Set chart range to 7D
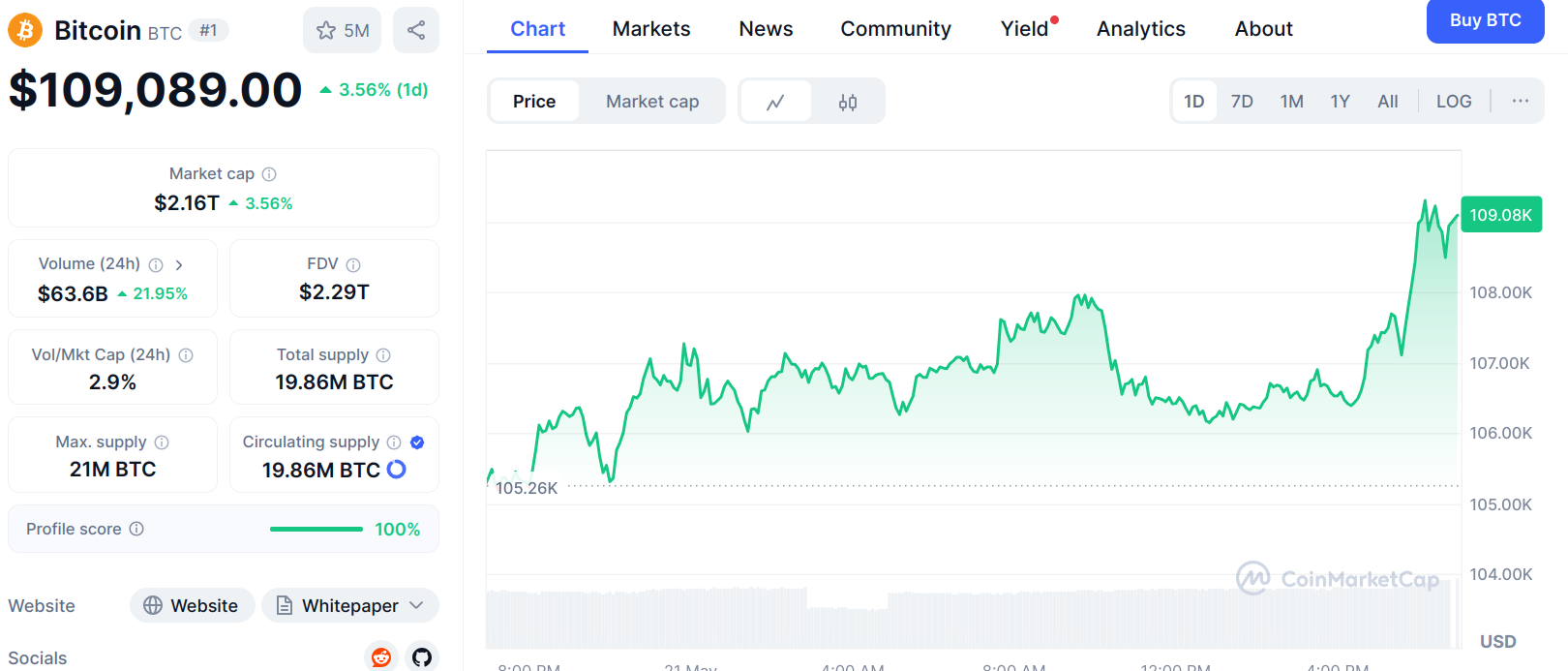This screenshot has height=671, width=1568. pos(1242,101)
